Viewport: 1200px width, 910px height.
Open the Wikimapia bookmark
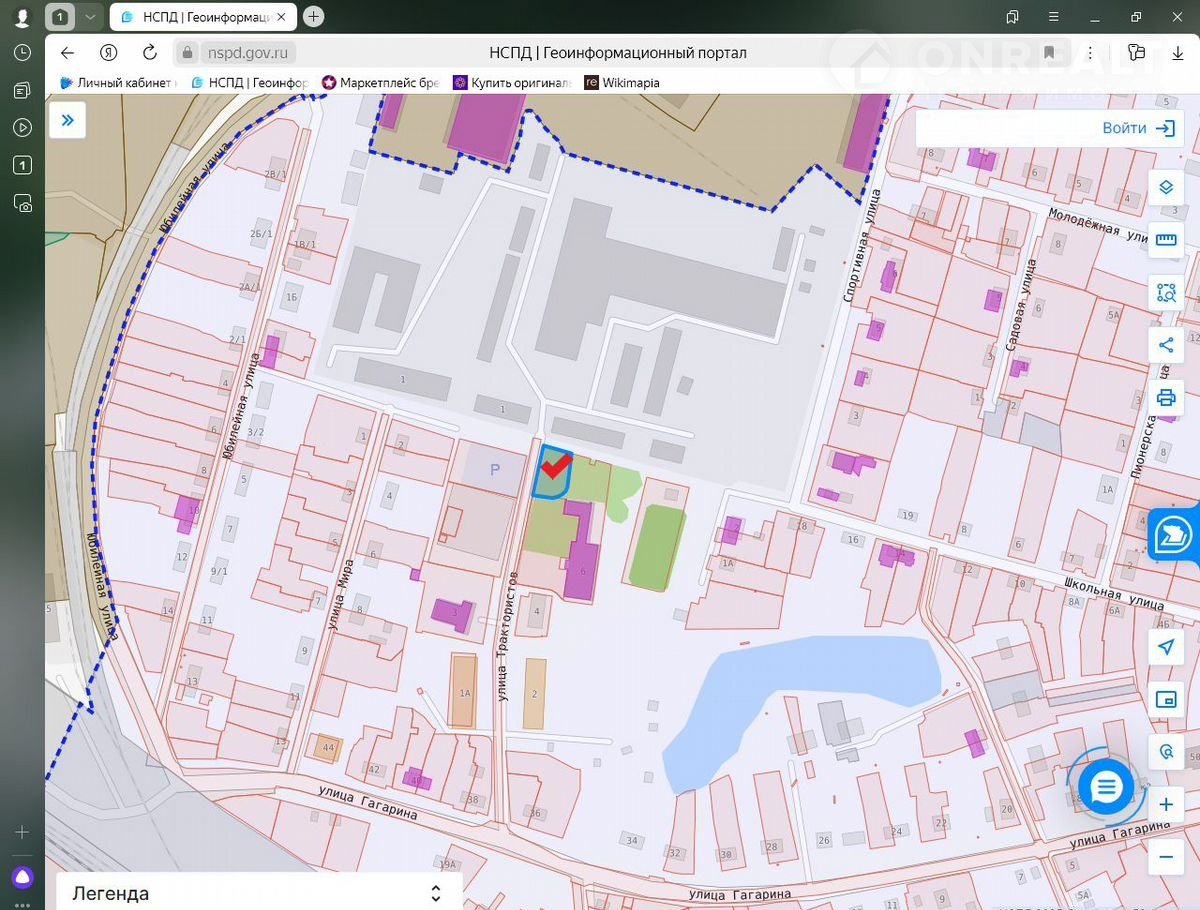click(x=622, y=83)
